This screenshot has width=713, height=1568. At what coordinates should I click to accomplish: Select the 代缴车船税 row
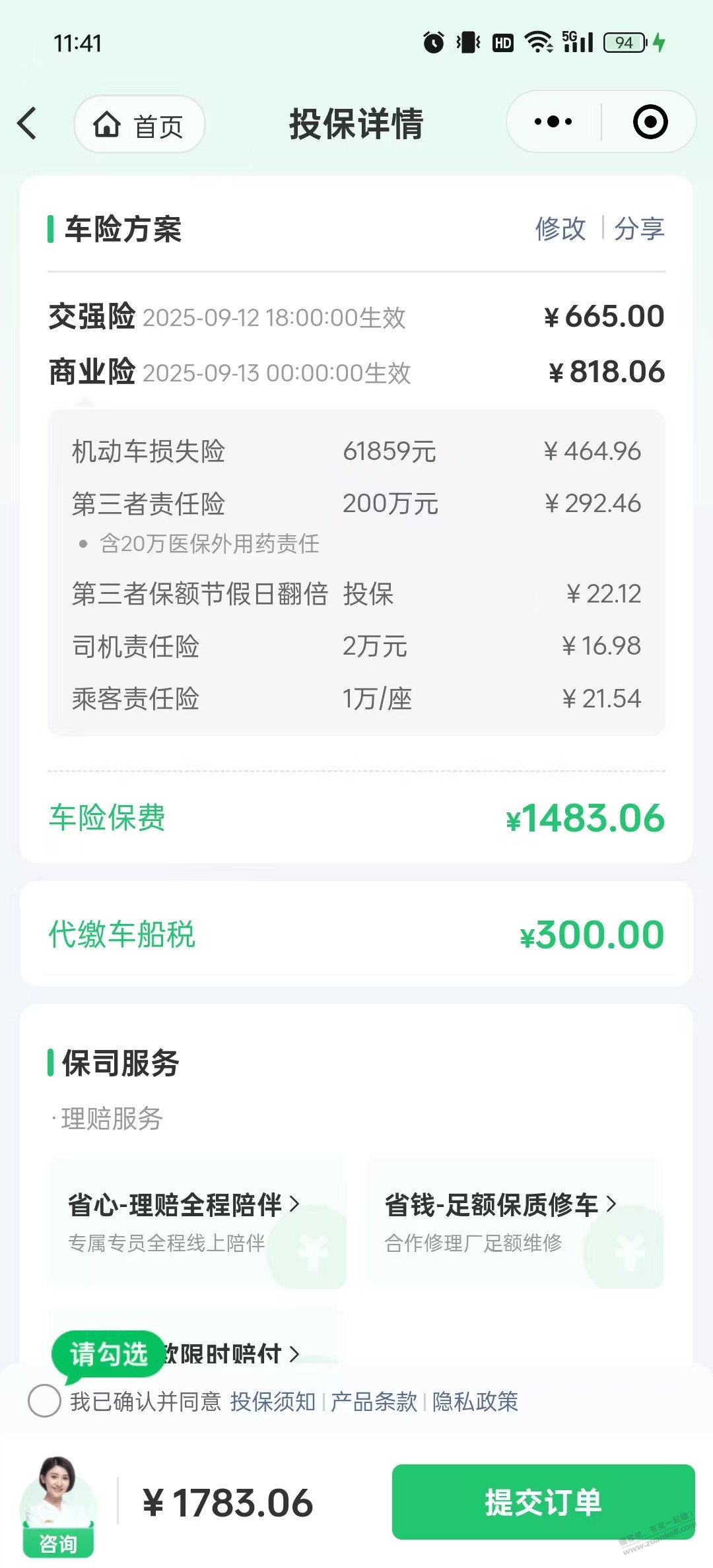pos(356,934)
